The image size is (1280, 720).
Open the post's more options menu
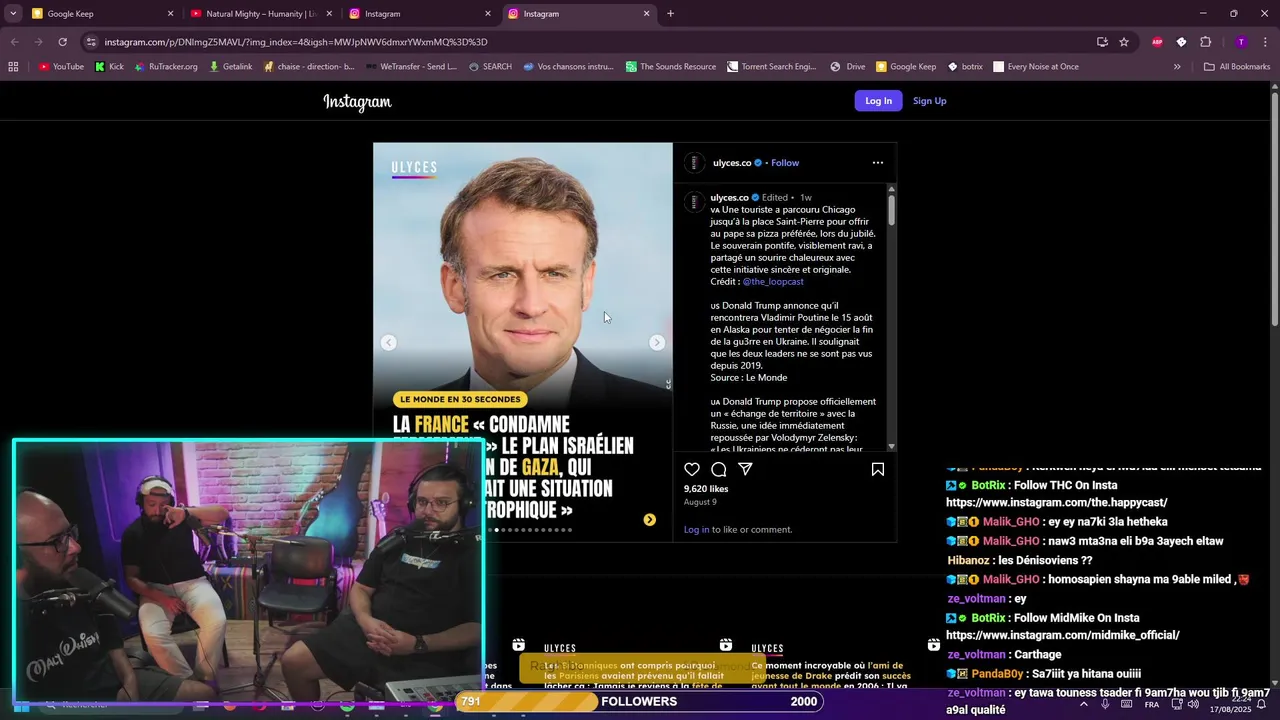click(877, 163)
